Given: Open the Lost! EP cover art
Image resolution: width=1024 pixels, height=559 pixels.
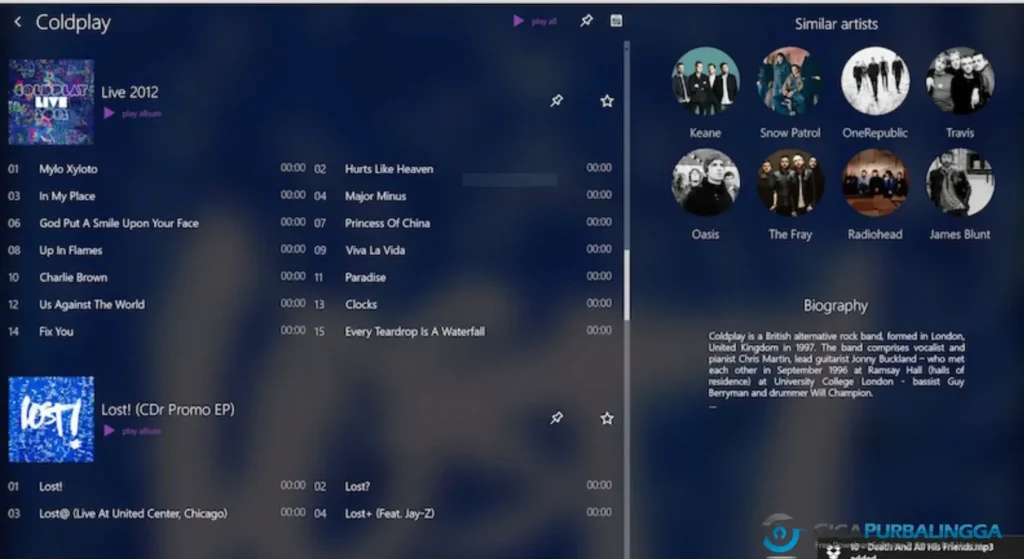Looking at the screenshot, I should point(51,419).
